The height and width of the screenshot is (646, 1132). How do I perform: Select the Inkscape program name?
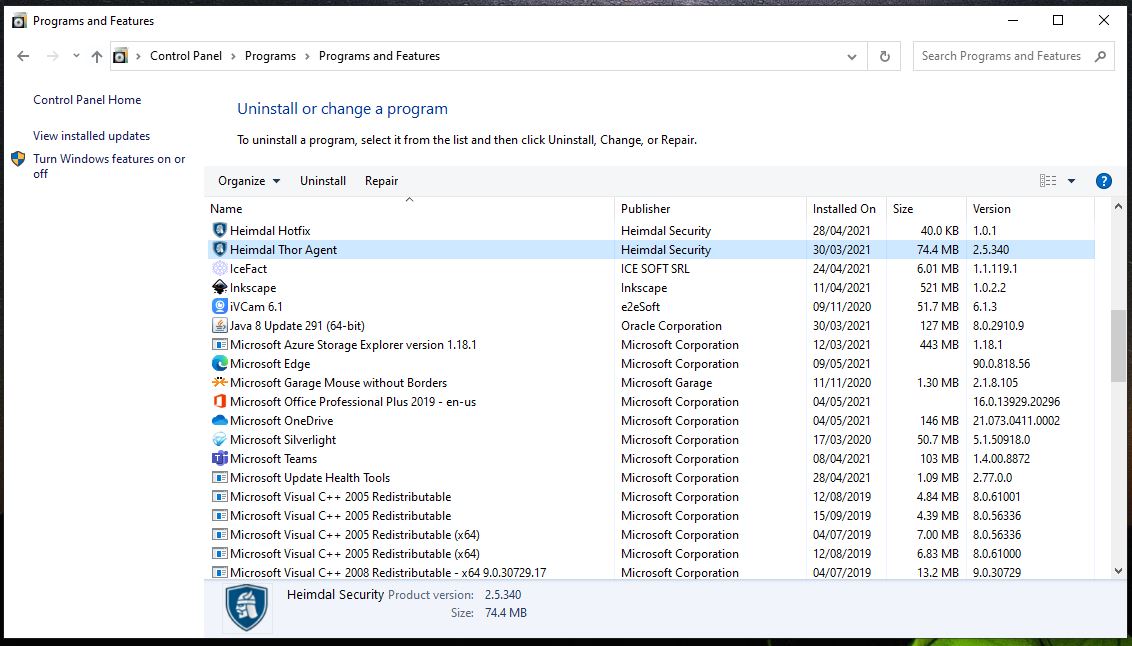point(253,287)
